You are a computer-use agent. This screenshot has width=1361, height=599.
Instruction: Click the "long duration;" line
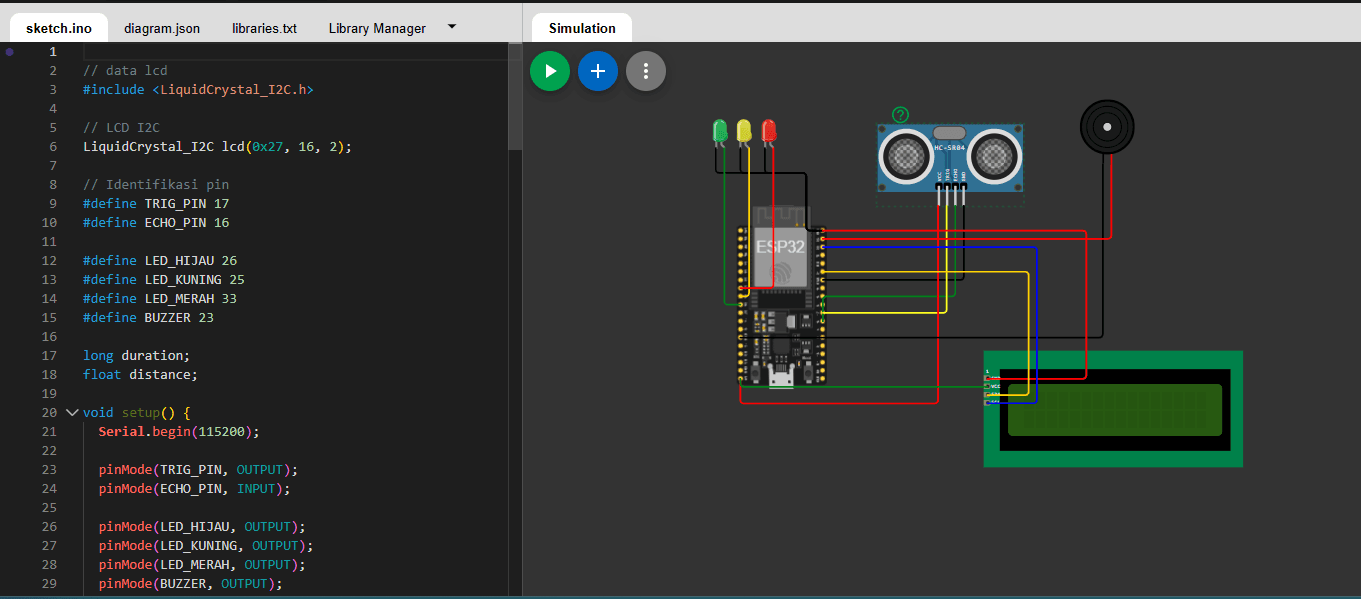pos(136,355)
